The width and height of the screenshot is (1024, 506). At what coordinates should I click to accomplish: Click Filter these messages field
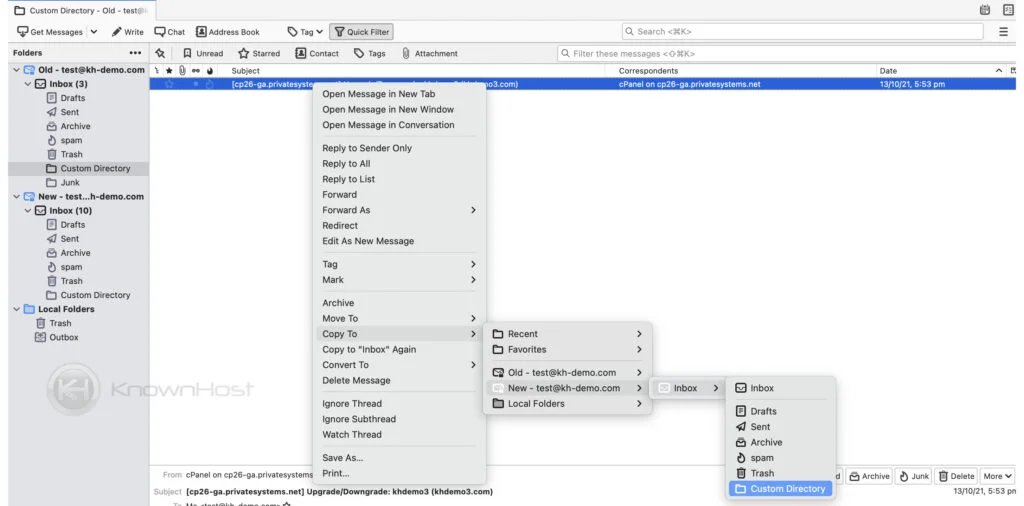point(787,54)
